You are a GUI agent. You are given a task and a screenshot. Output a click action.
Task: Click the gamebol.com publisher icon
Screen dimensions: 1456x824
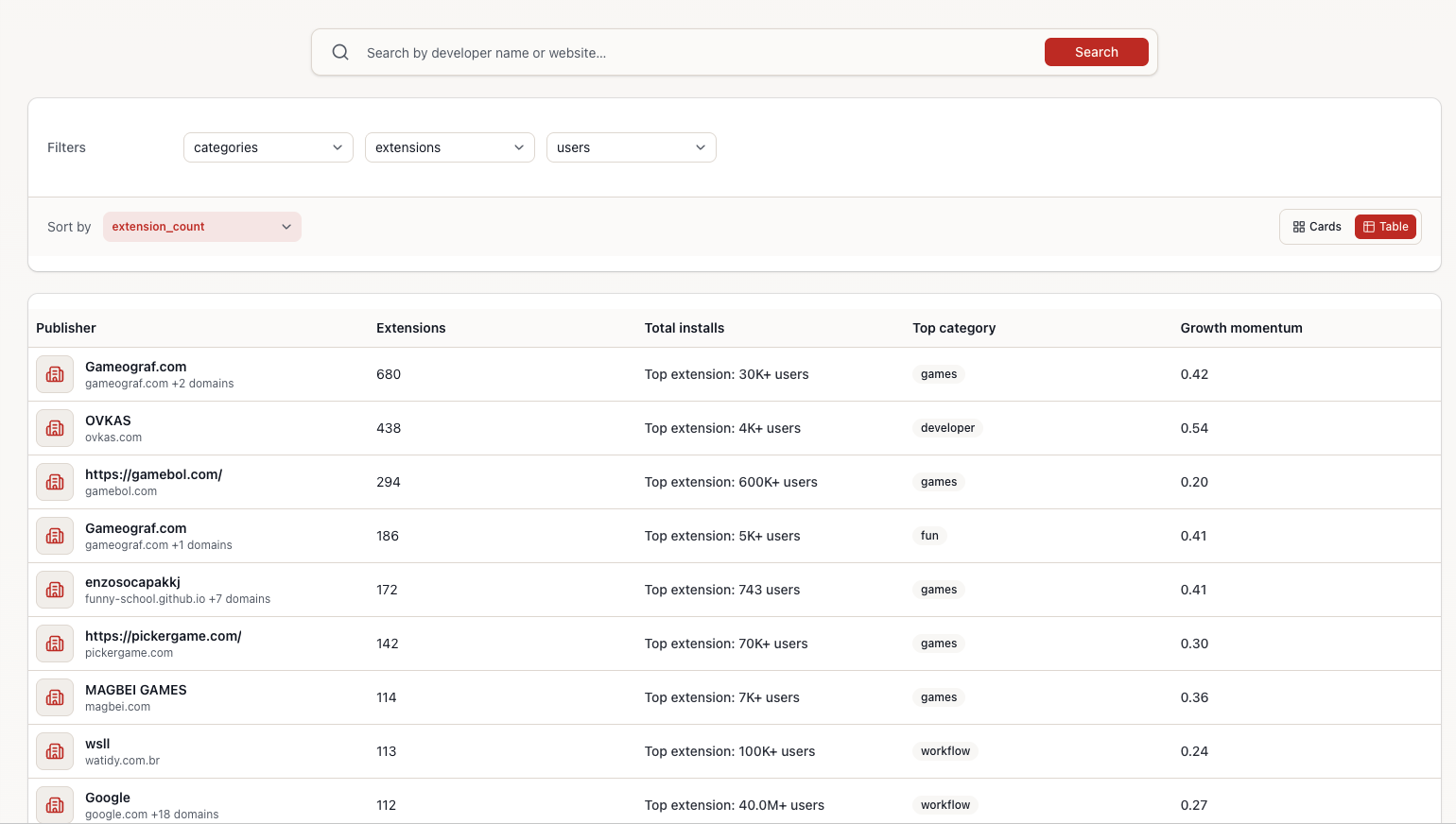click(55, 482)
